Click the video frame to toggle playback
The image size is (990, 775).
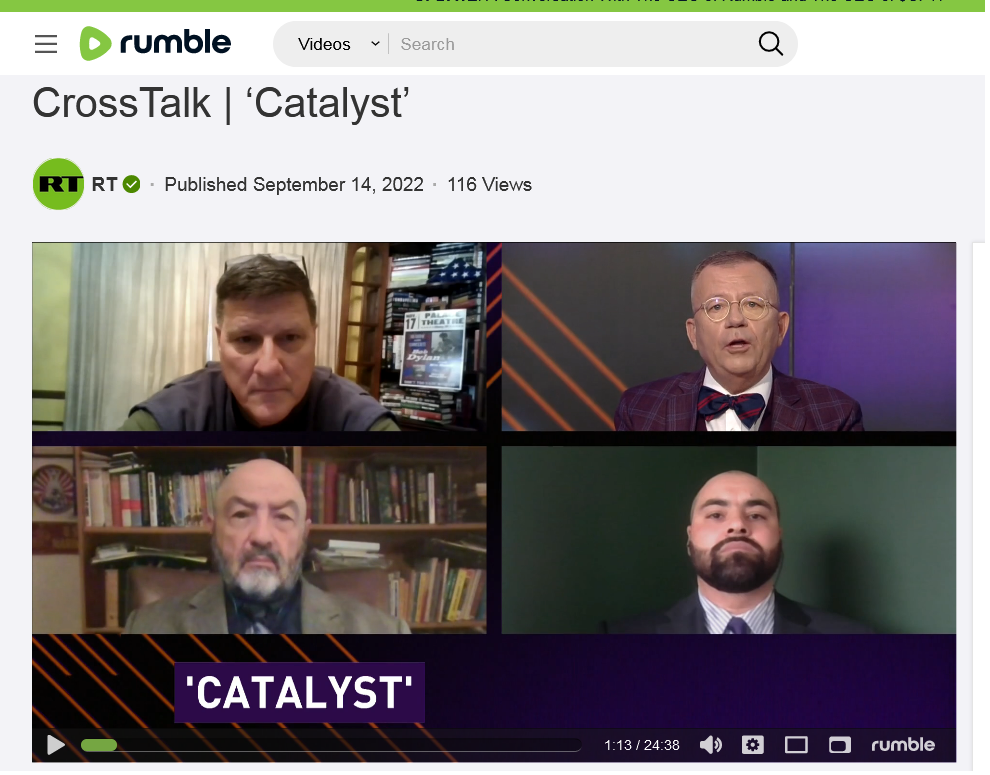point(496,440)
